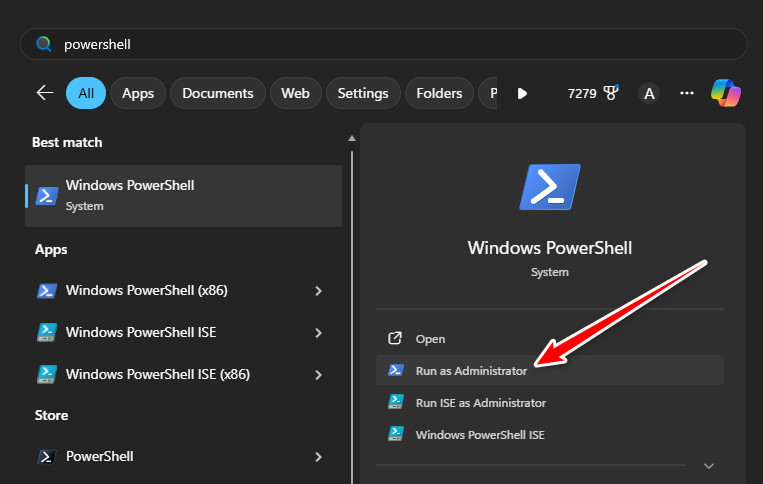This screenshot has width=763, height=484.
Task: Click the Windows PowerShell ISE app icon
Action: click(x=46, y=333)
